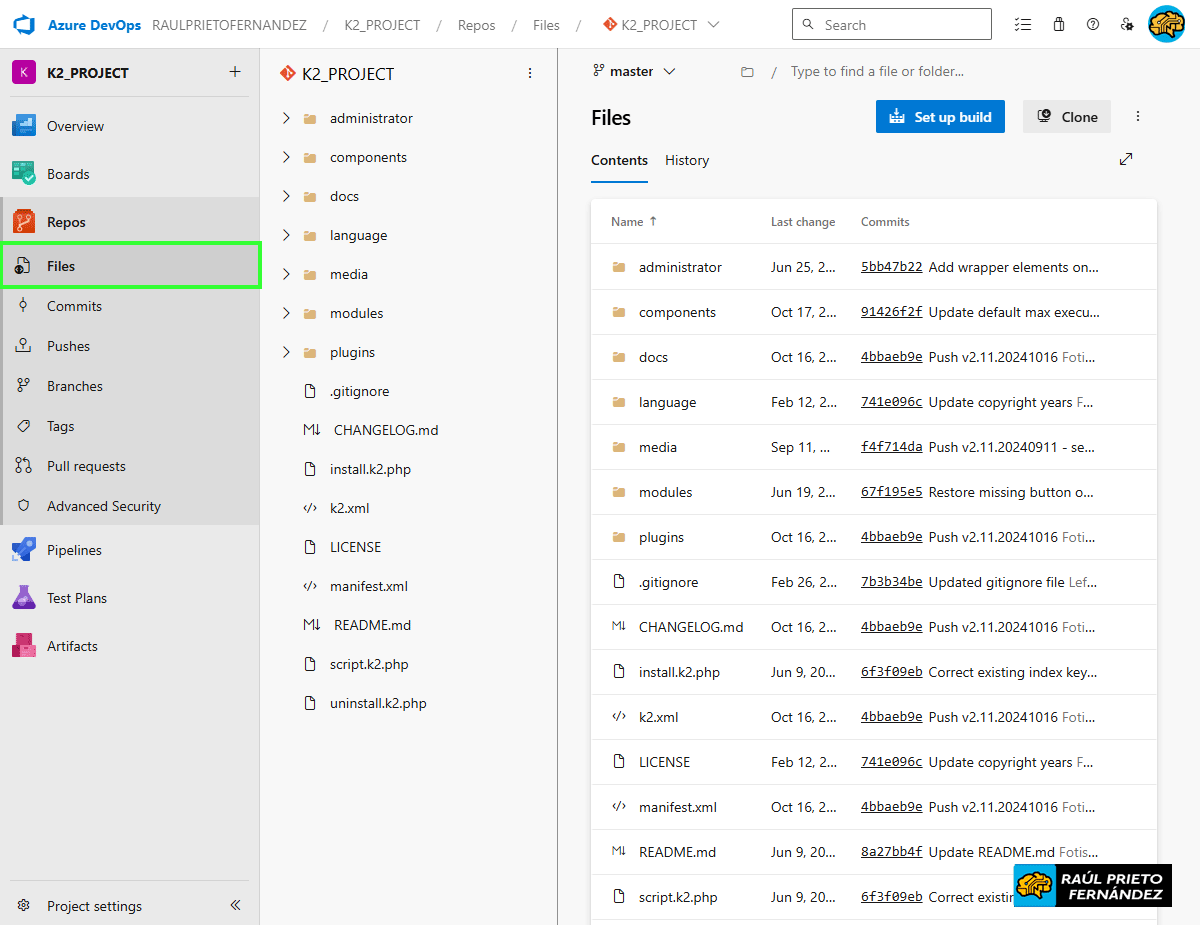
Task: Click the full screen expand icon
Action: pyautogui.click(x=1126, y=159)
